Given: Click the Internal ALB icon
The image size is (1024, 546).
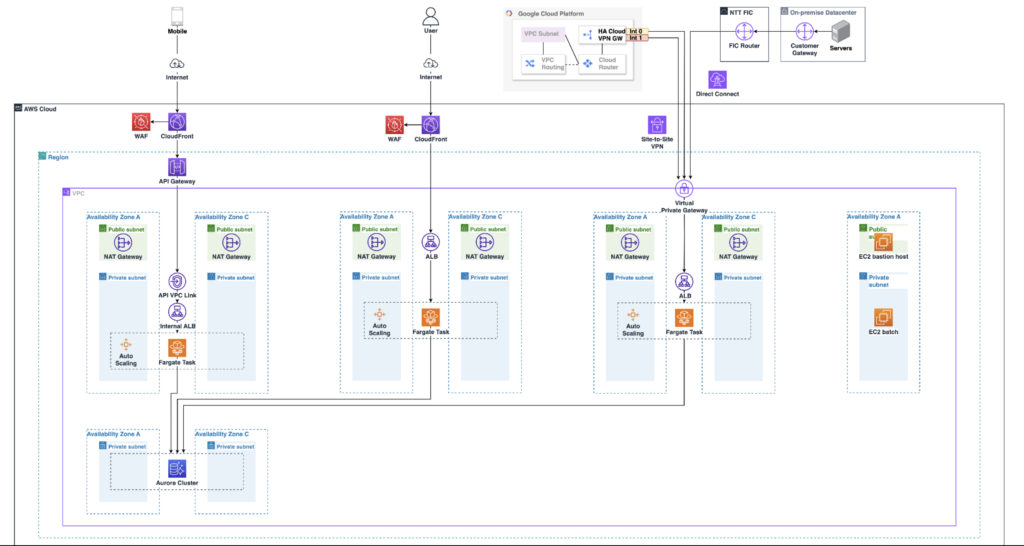Looking at the screenshot, I should [177, 312].
